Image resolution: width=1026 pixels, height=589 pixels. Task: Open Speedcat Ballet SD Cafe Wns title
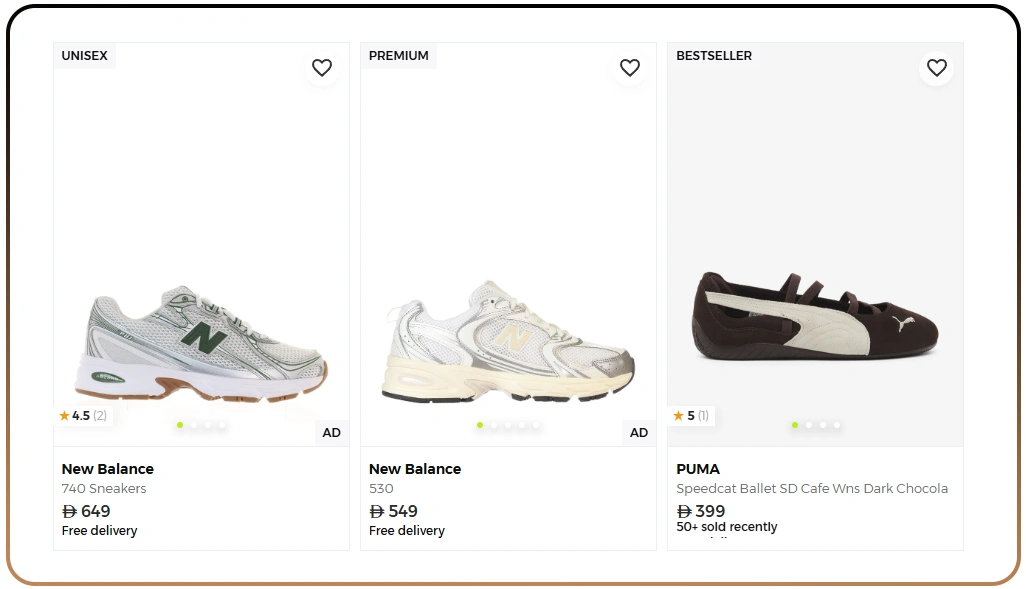click(812, 489)
